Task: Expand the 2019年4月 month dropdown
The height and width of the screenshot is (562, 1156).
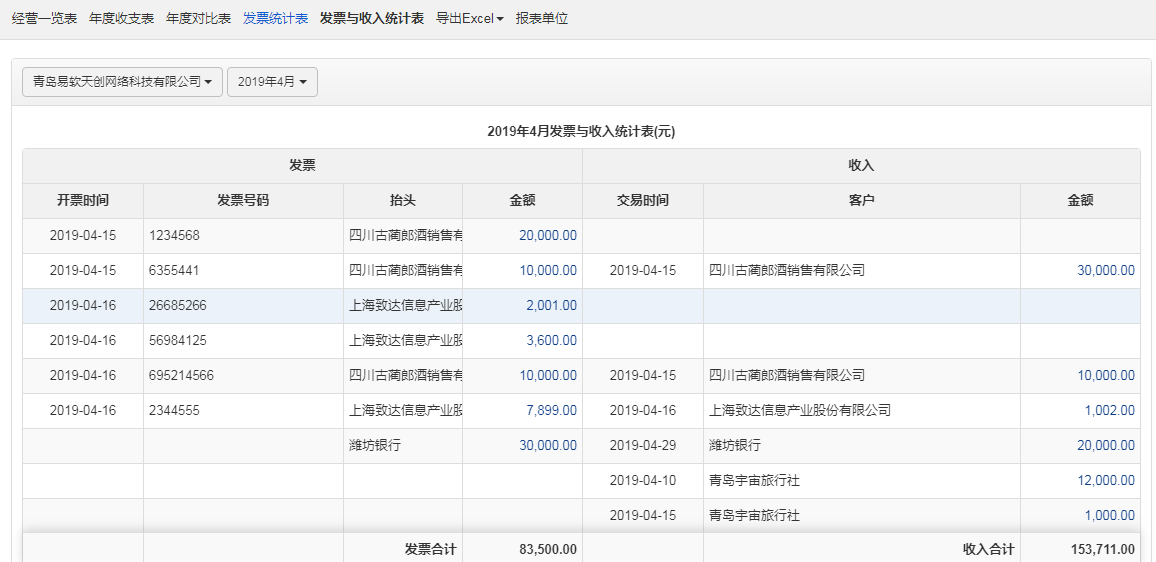Action: pyautogui.click(x=272, y=82)
